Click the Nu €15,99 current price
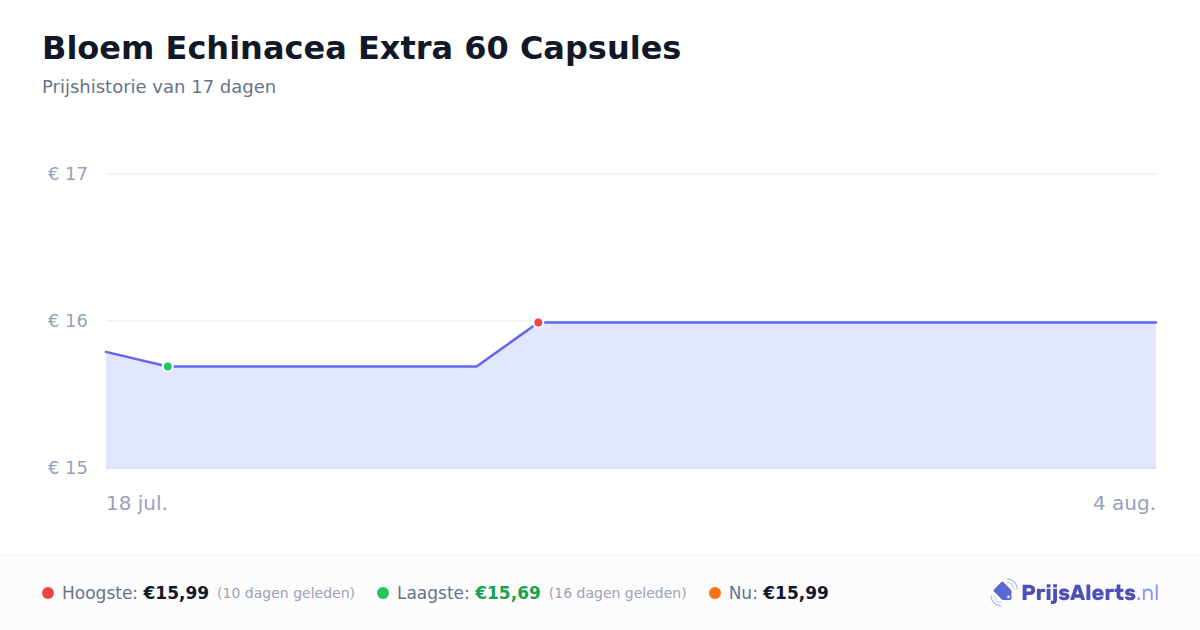This screenshot has height=630, width=1200. pyautogui.click(x=796, y=593)
